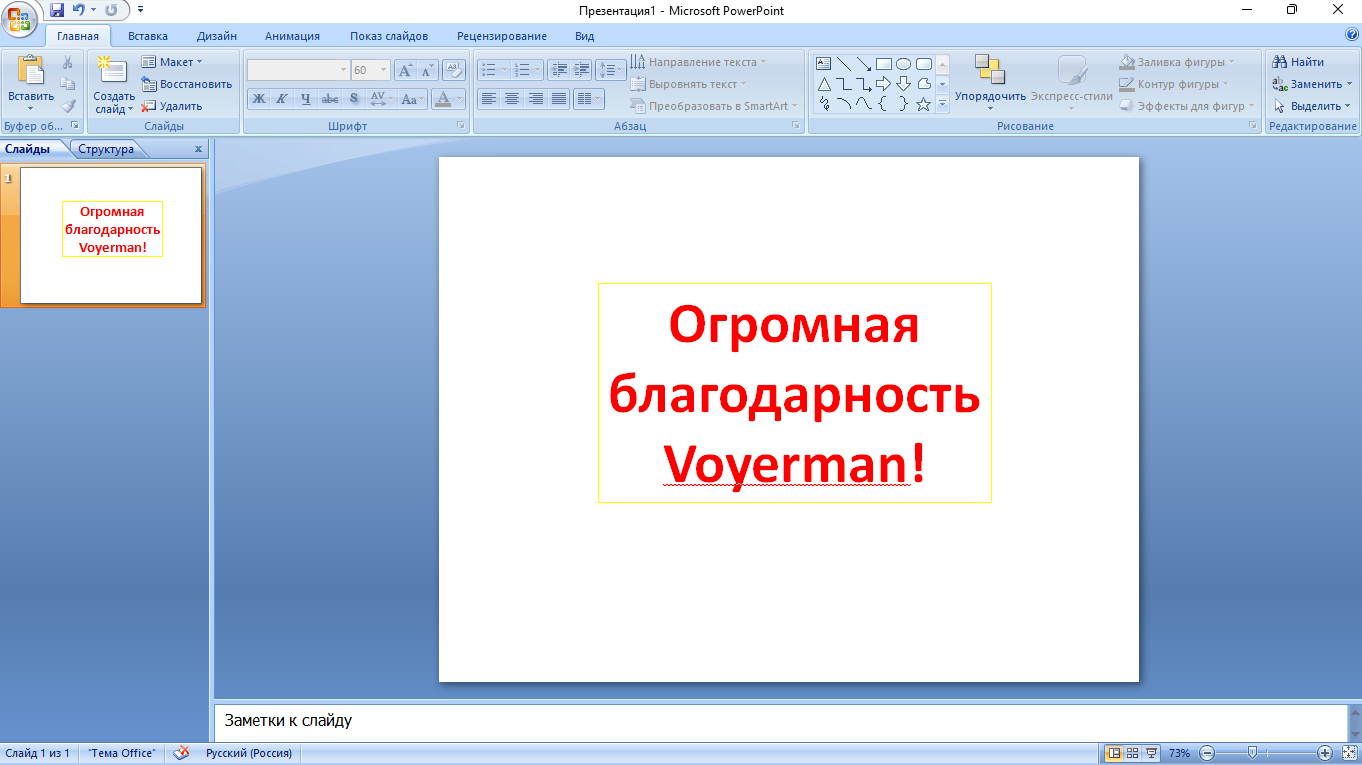Screen dimensions: 1362x765
Task: Click the Save icon in quick access toolbar
Action: click(57, 10)
